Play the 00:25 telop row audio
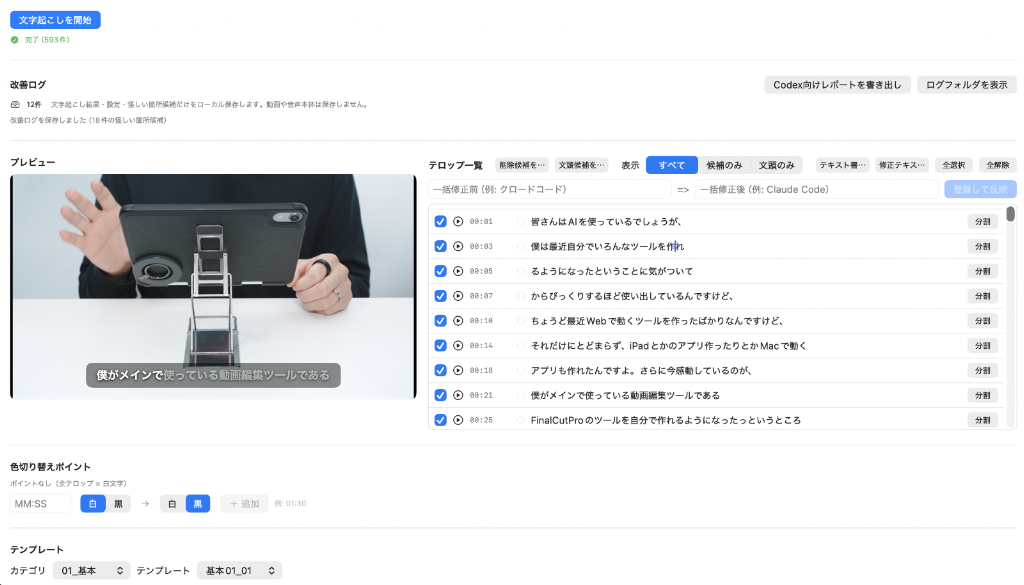Screen dimensions: 1024x585 click(x=458, y=420)
